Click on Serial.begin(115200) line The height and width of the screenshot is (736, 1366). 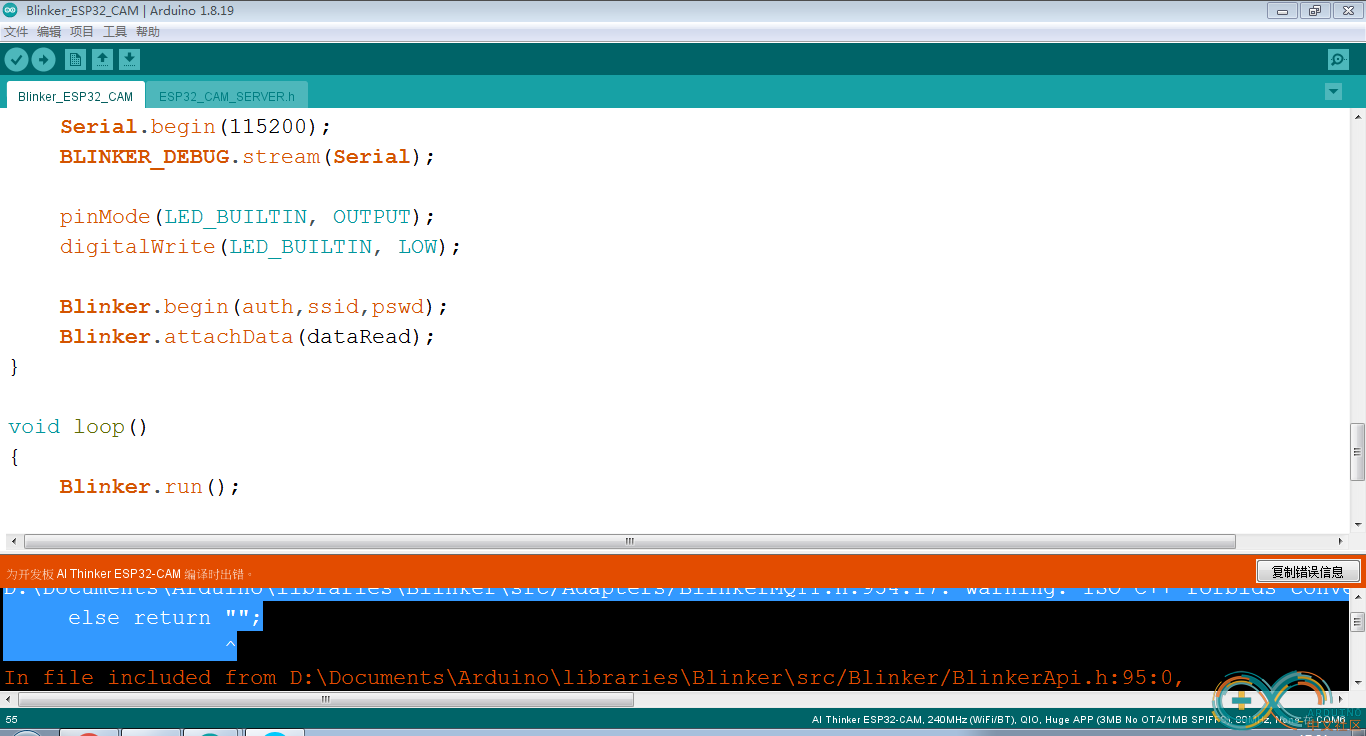click(195, 127)
